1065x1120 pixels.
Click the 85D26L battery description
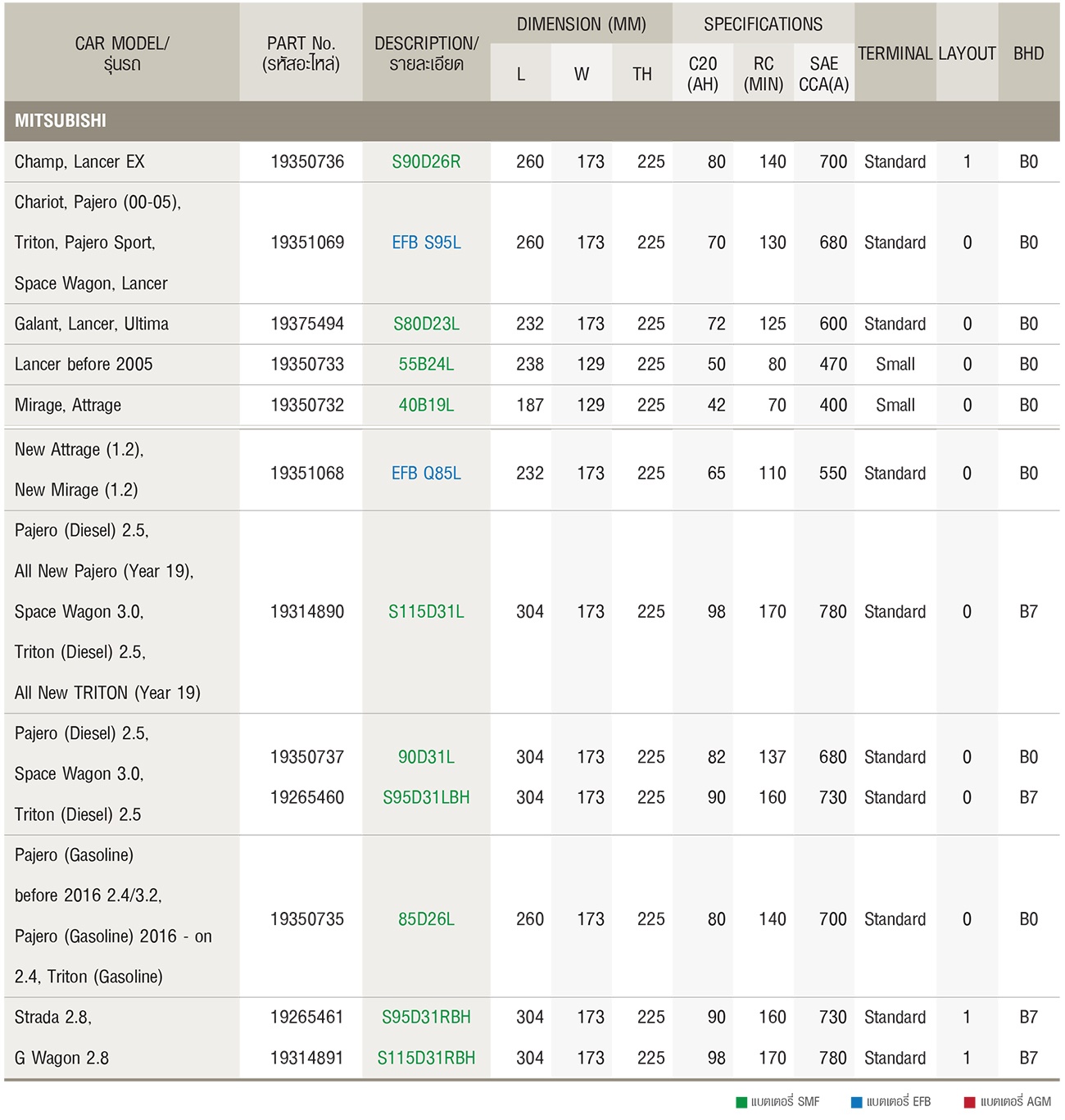[426, 919]
